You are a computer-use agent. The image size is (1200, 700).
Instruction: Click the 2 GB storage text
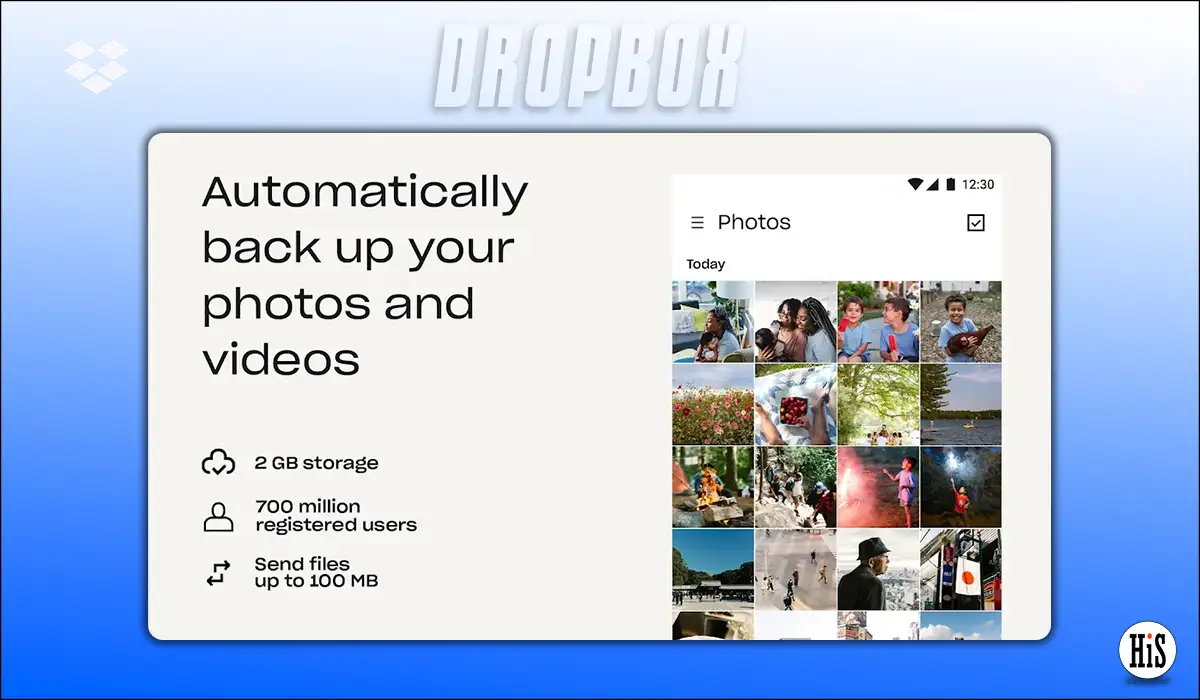point(316,462)
